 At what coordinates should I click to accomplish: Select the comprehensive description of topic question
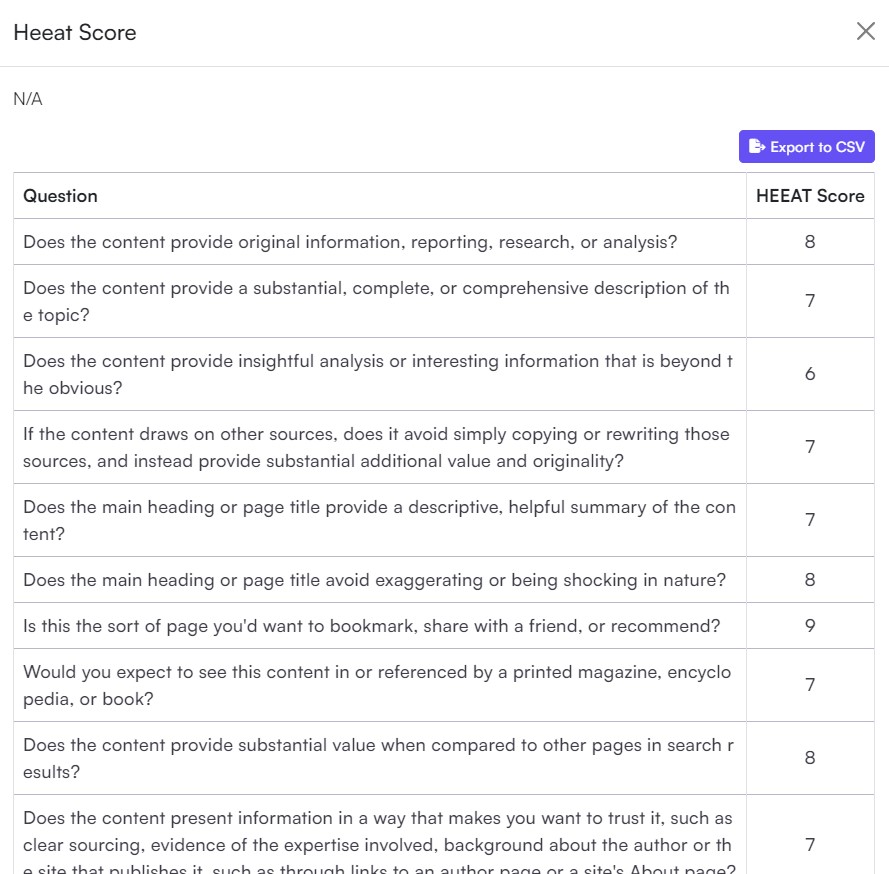click(x=376, y=301)
